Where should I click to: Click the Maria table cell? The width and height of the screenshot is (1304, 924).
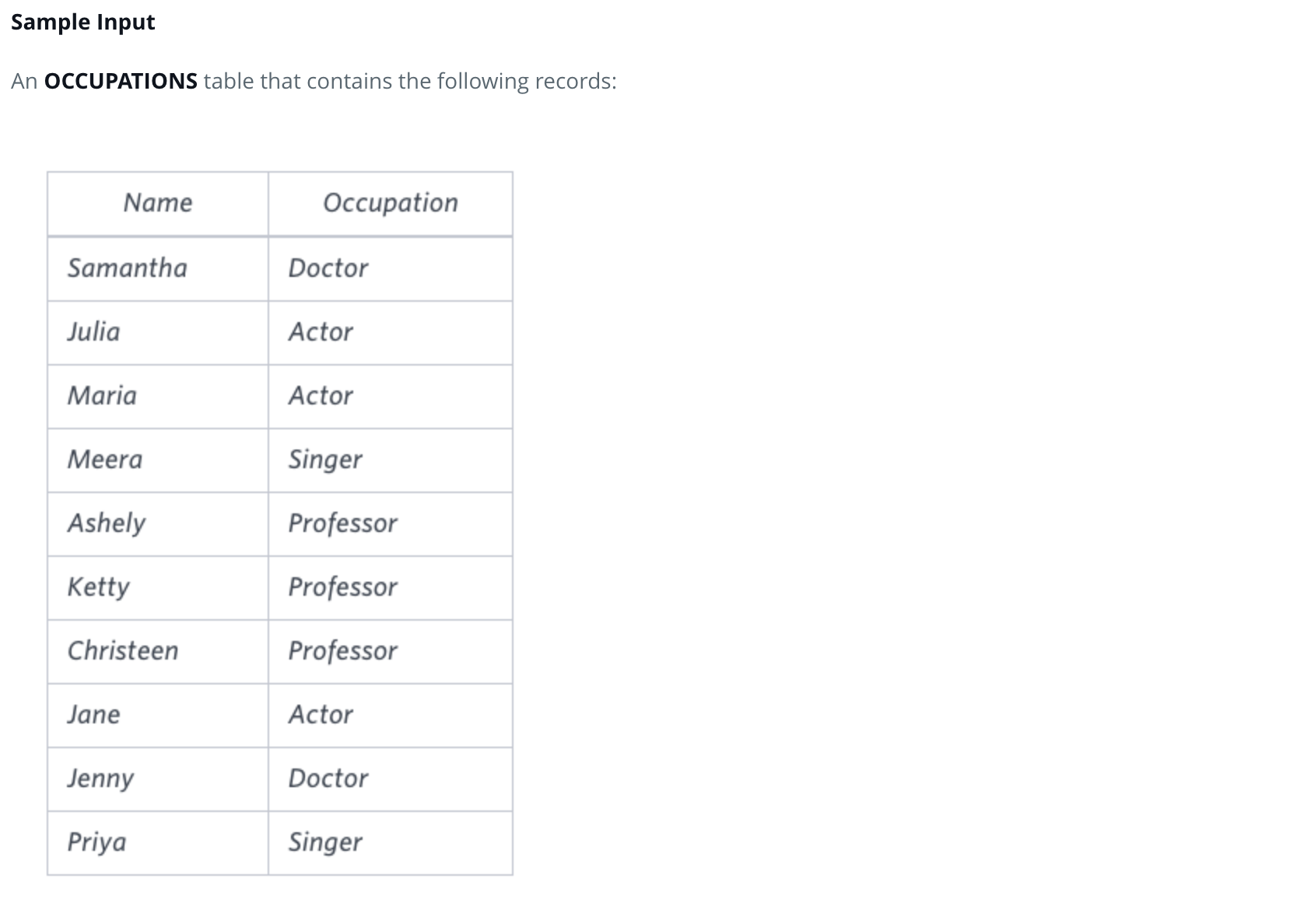(x=158, y=397)
